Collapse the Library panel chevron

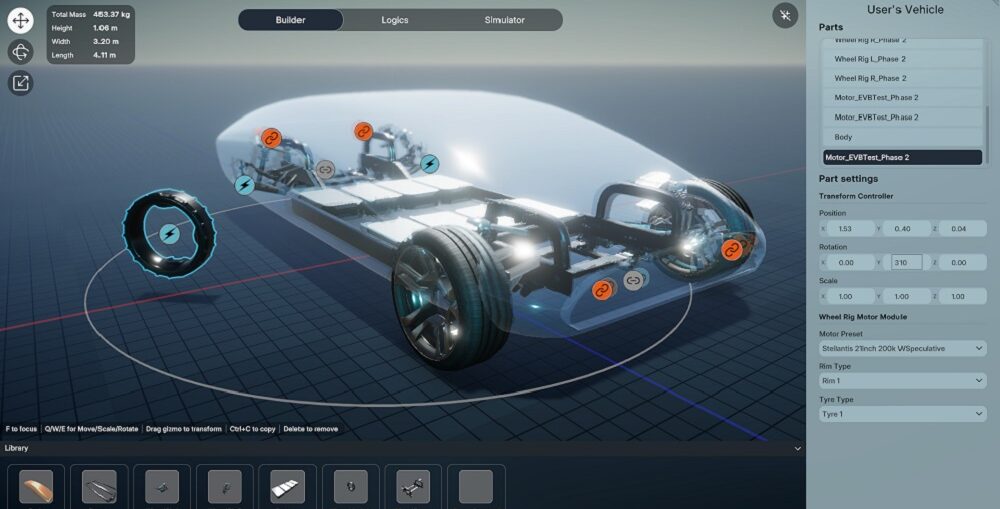pyautogui.click(x=797, y=449)
